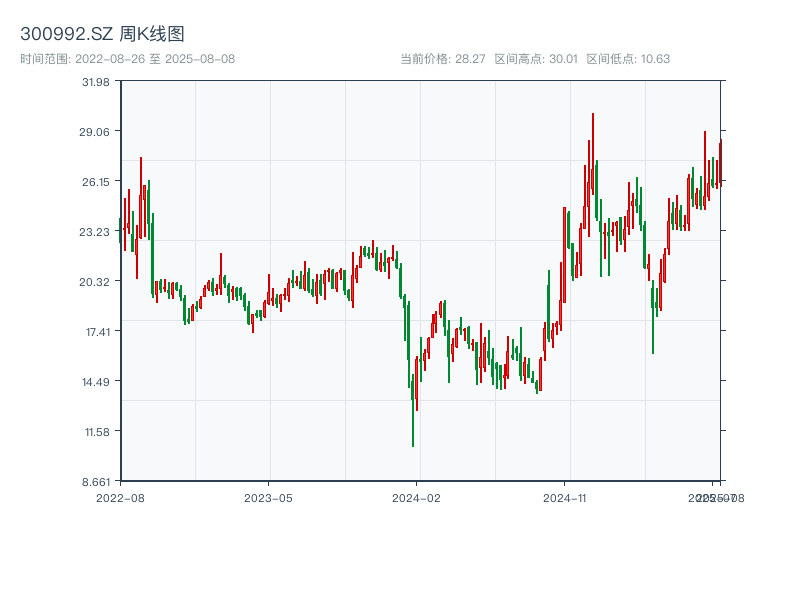Click the 23.23 y-axis price label
This screenshot has width=800, height=600.
[96, 232]
